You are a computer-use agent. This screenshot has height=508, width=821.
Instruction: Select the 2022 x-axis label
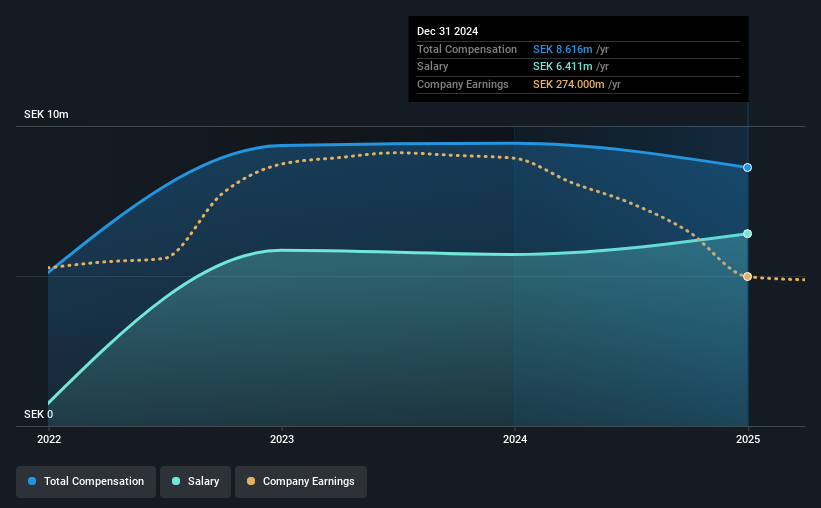(x=49, y=439)
